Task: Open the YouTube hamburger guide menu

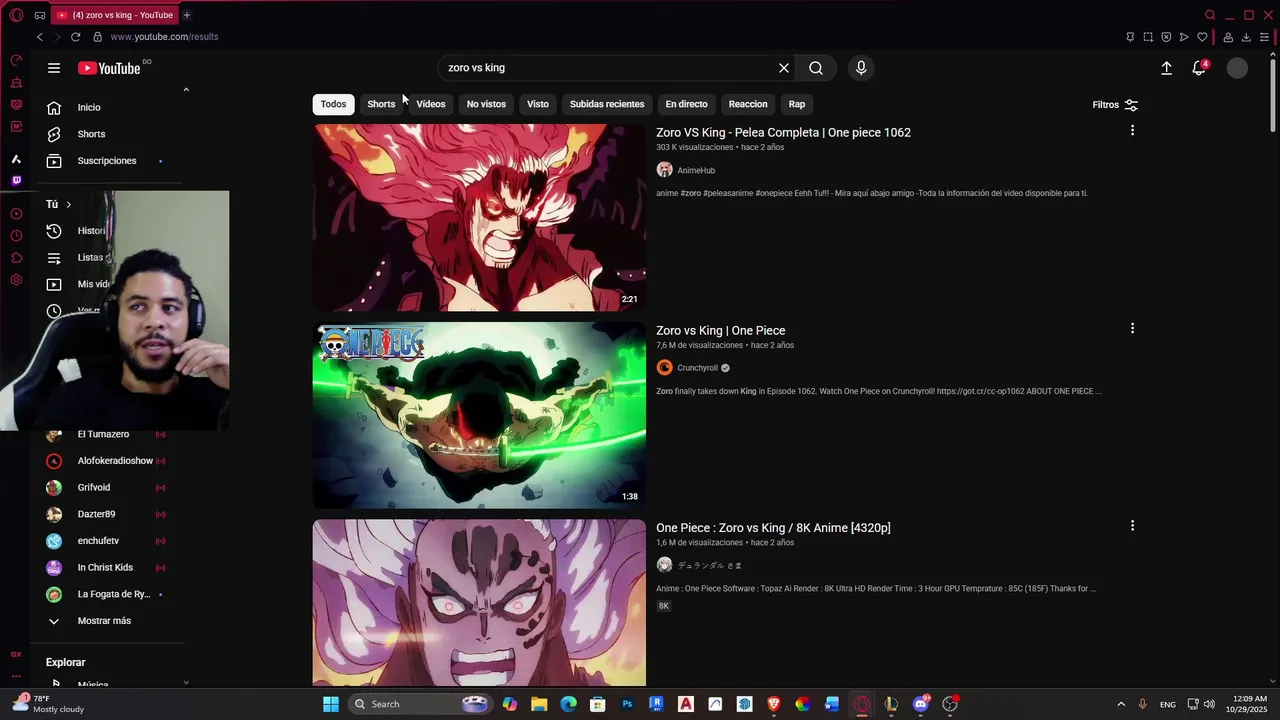Action: (54, 68)
